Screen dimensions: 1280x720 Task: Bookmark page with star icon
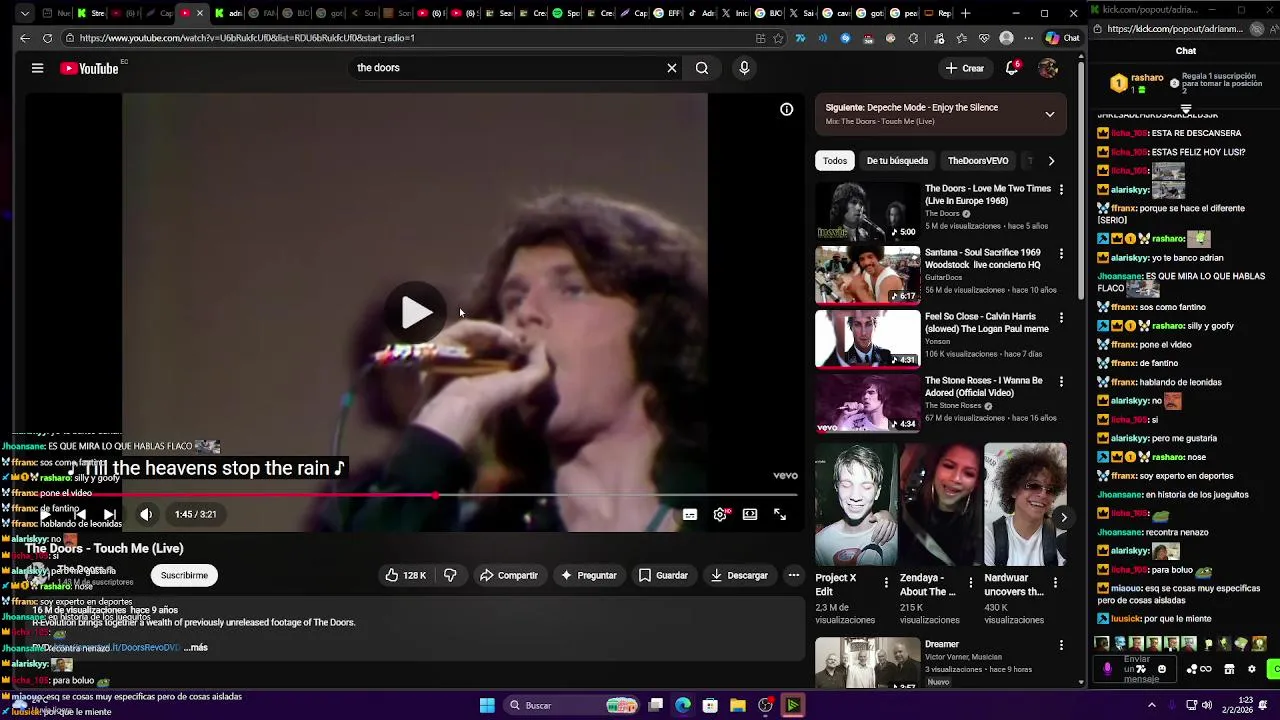click(778, 38)
